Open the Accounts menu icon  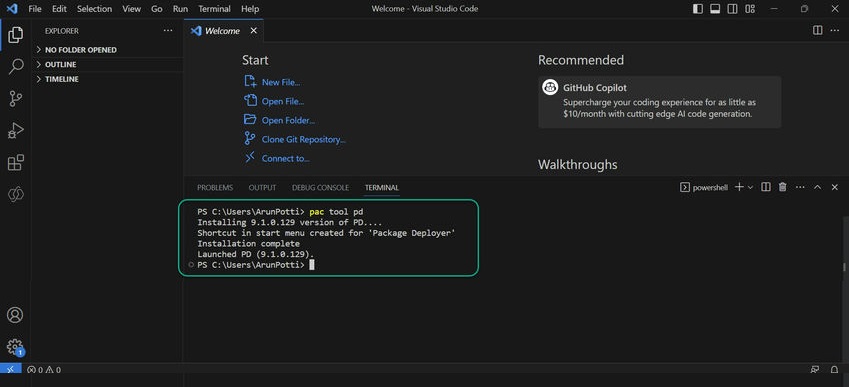tap(15, 315)
